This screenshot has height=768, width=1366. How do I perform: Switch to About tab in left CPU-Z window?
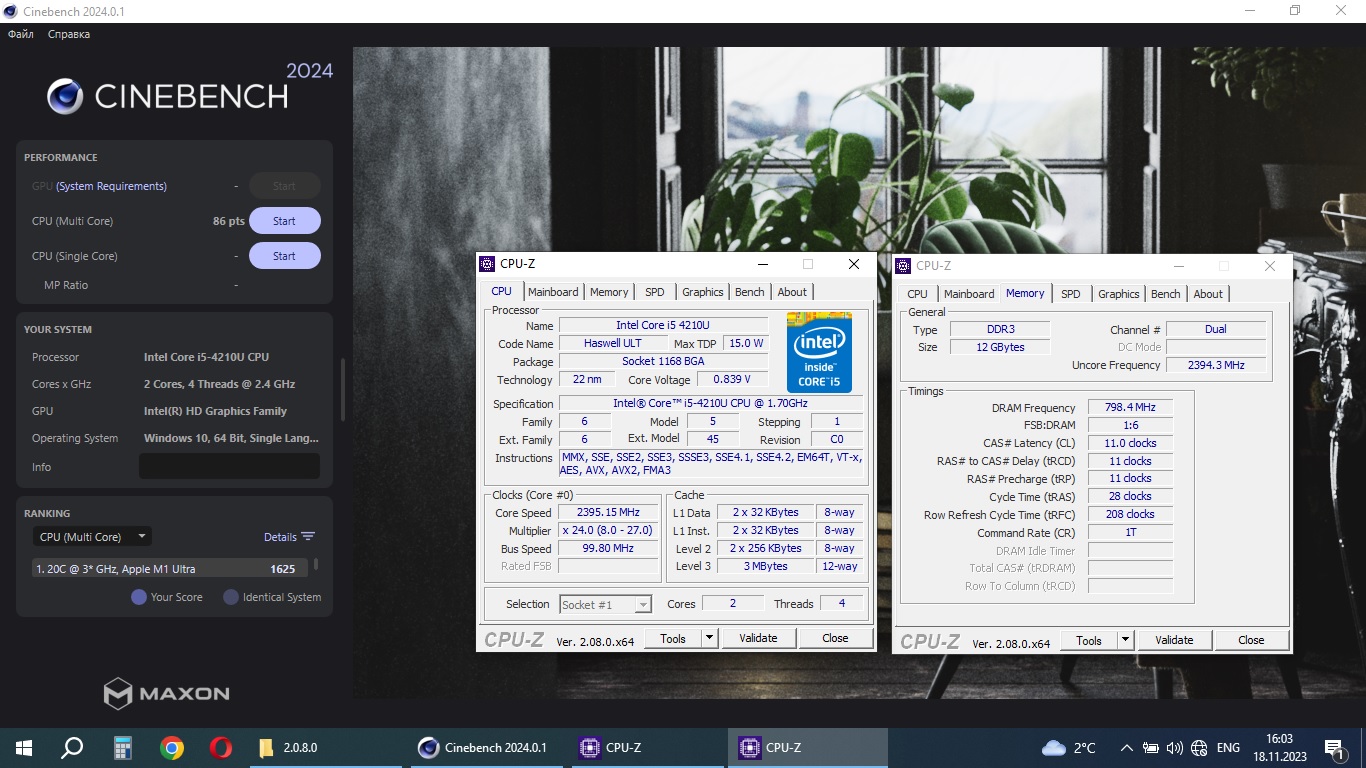792,292
